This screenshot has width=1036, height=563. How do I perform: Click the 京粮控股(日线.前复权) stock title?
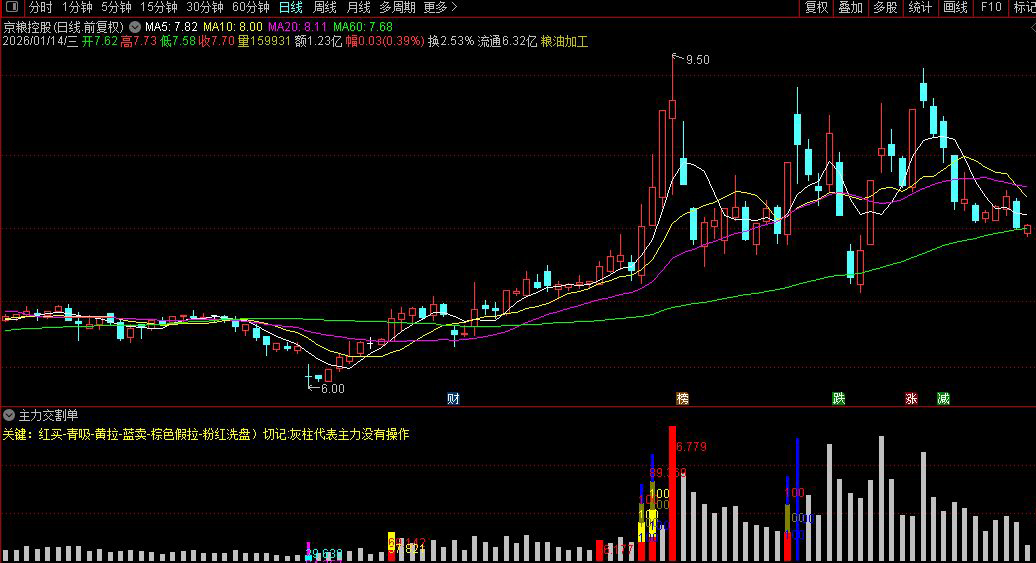click(x=63, y=27)
